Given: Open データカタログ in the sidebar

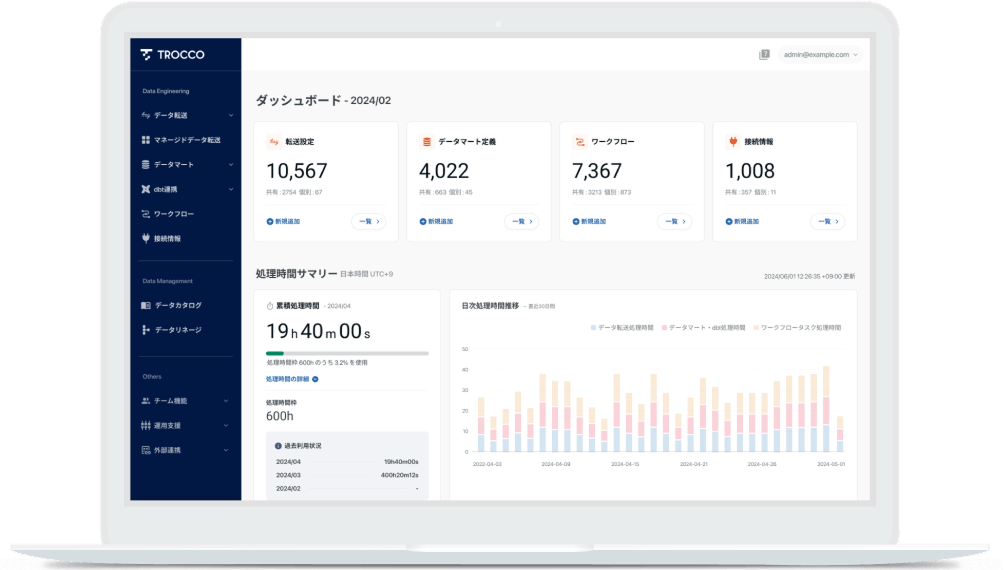Looking at the screenshot, I should [x=177, y=305].
